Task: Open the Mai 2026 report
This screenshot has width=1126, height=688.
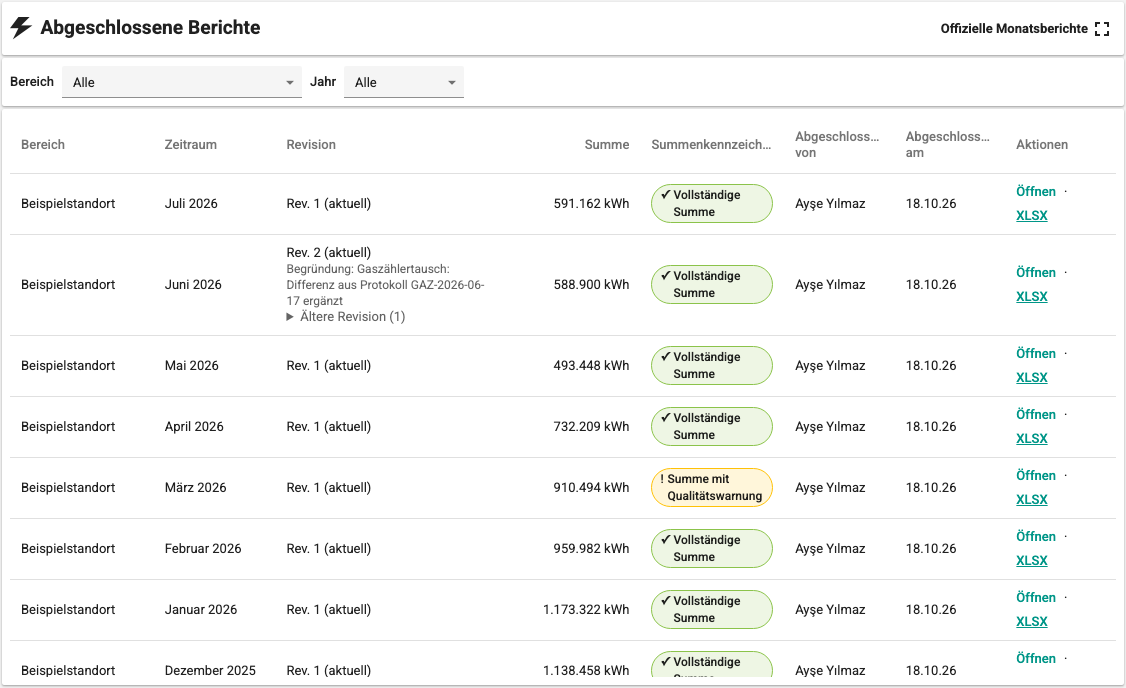Action: (x=1036, y=354)
